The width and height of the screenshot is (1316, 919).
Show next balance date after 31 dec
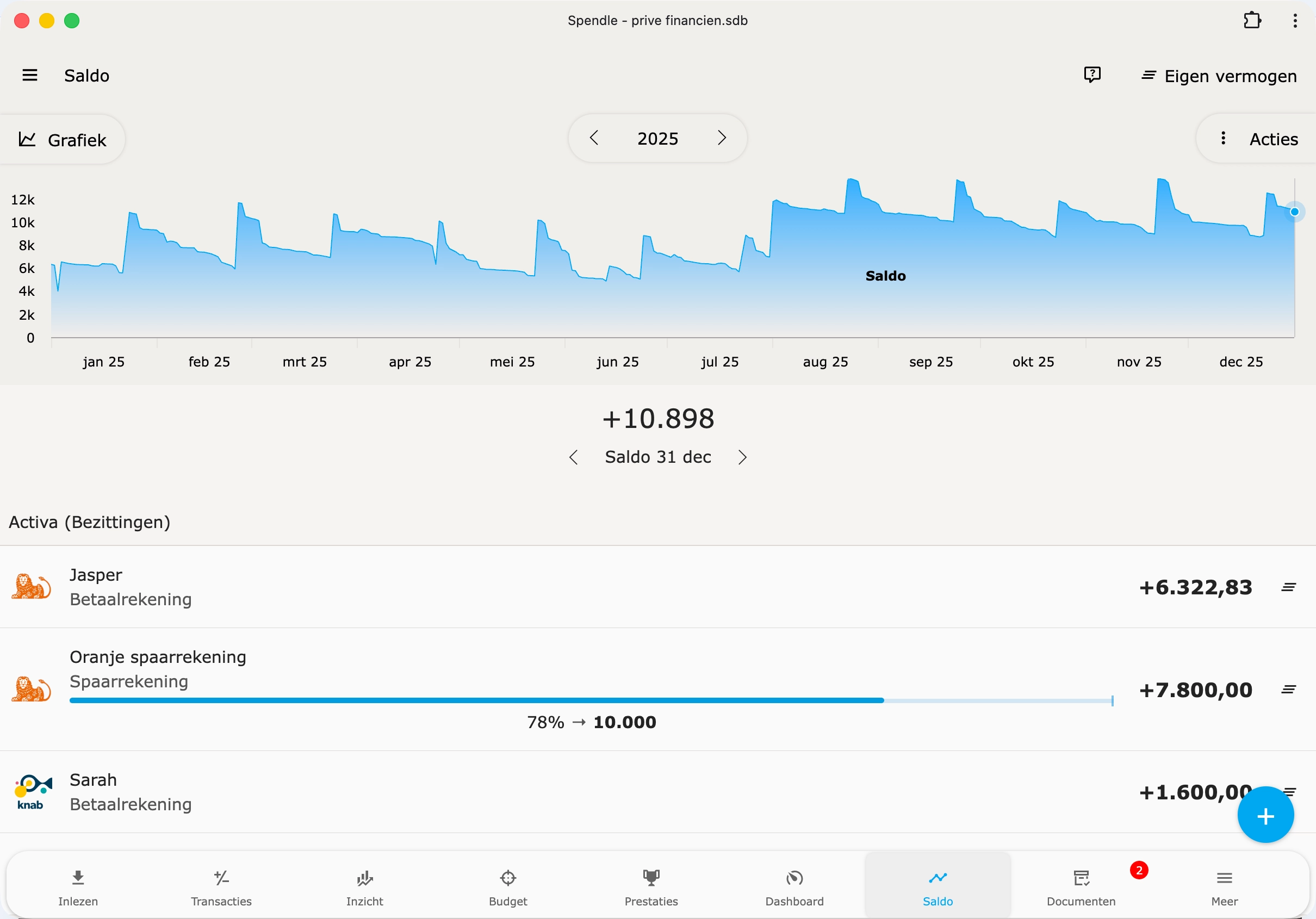click(742, 457)
